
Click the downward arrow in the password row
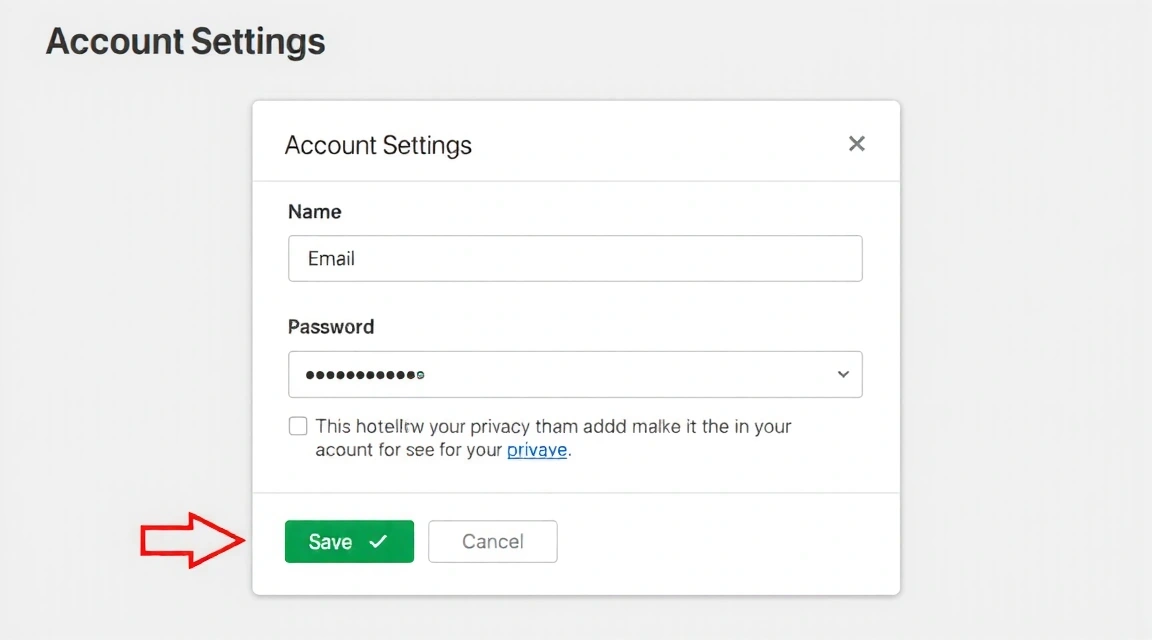[x=842, y=373]
